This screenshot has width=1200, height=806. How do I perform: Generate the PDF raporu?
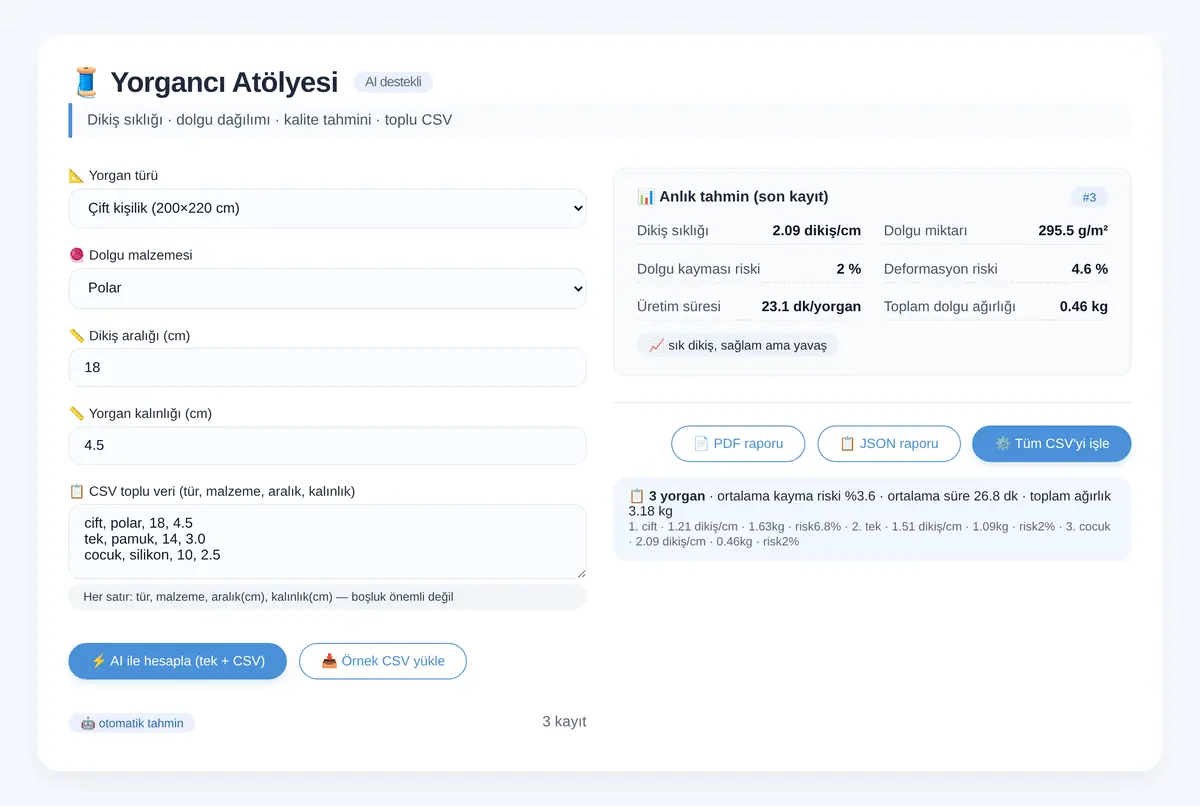738,444
